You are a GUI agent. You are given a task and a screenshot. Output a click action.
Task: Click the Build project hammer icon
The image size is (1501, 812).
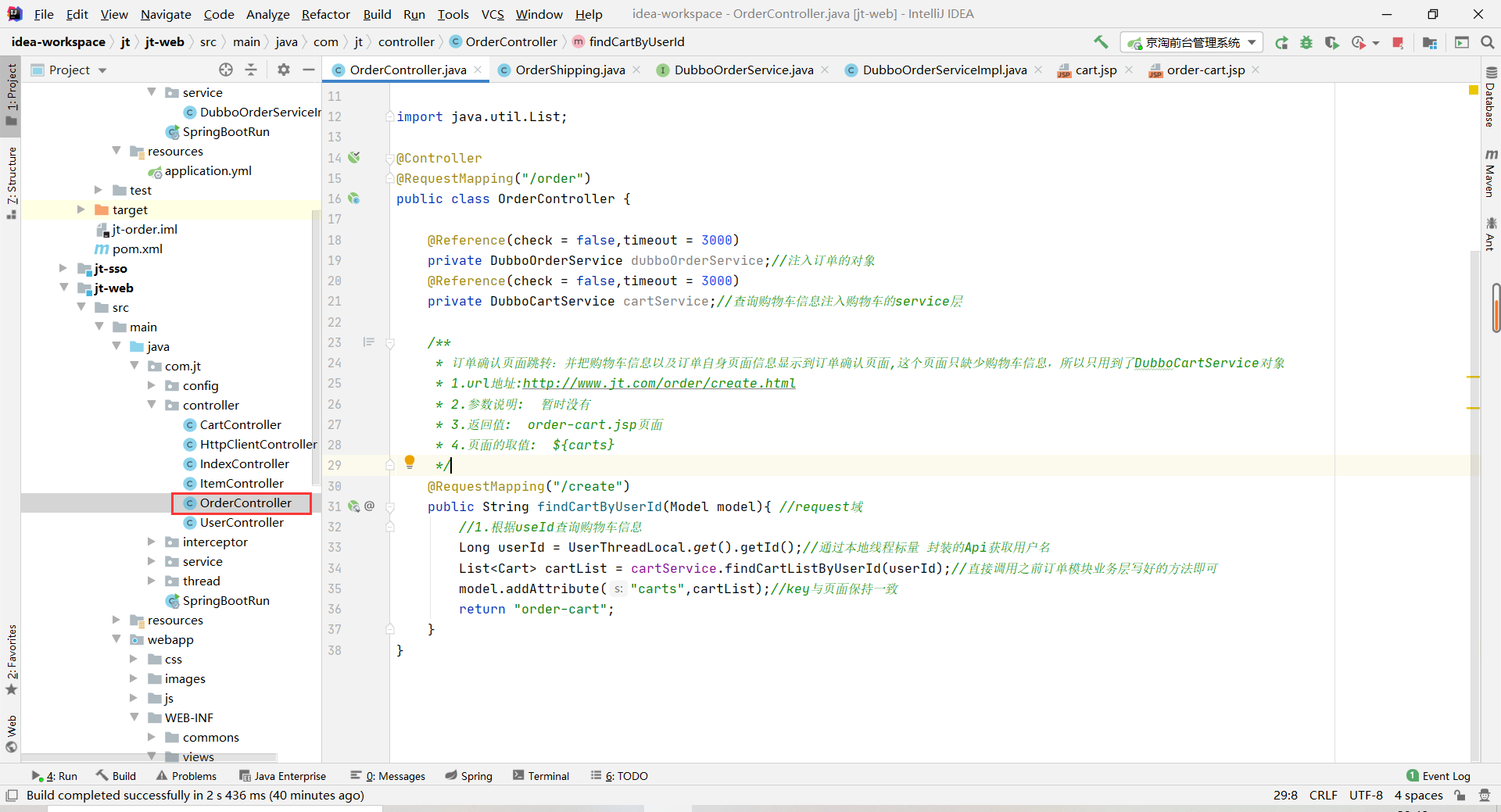pyautogui.click(x=1101, y=42)
